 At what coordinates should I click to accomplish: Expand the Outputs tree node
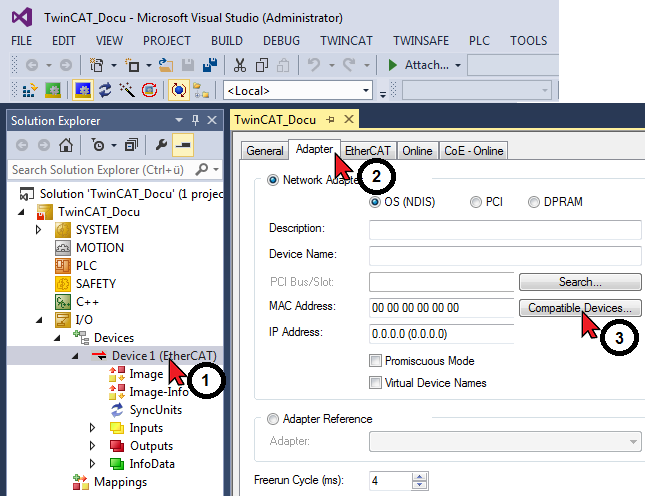(93, 446)
